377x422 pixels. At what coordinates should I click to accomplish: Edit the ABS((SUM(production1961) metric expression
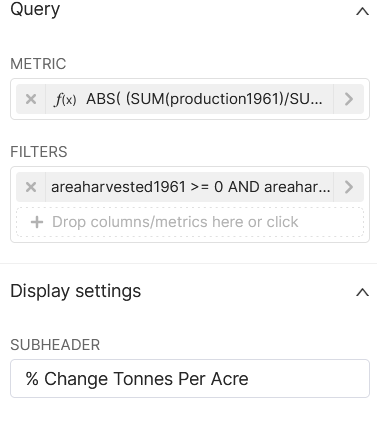204,99
